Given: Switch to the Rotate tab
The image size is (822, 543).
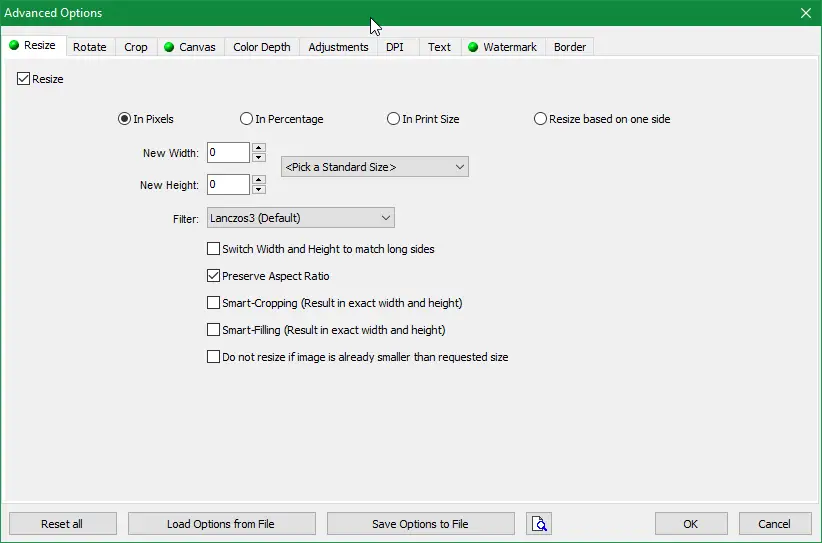Looking at the screenshot, I should [x=90, y=47].
